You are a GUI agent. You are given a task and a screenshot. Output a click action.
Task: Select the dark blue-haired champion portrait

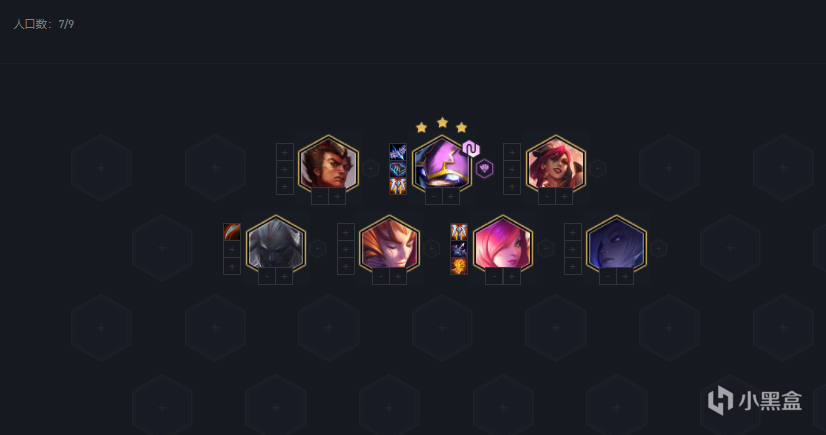[616, 245]
